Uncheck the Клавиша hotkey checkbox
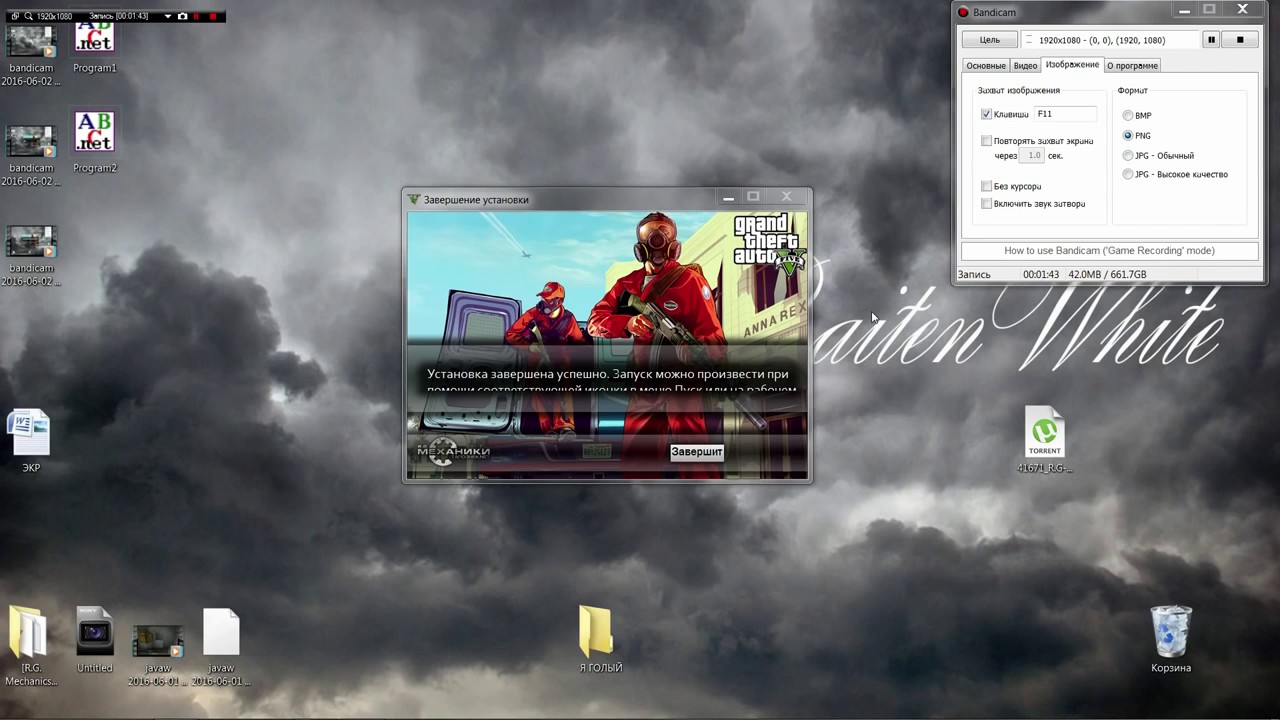1280x720 pixels. pos(987,115)
